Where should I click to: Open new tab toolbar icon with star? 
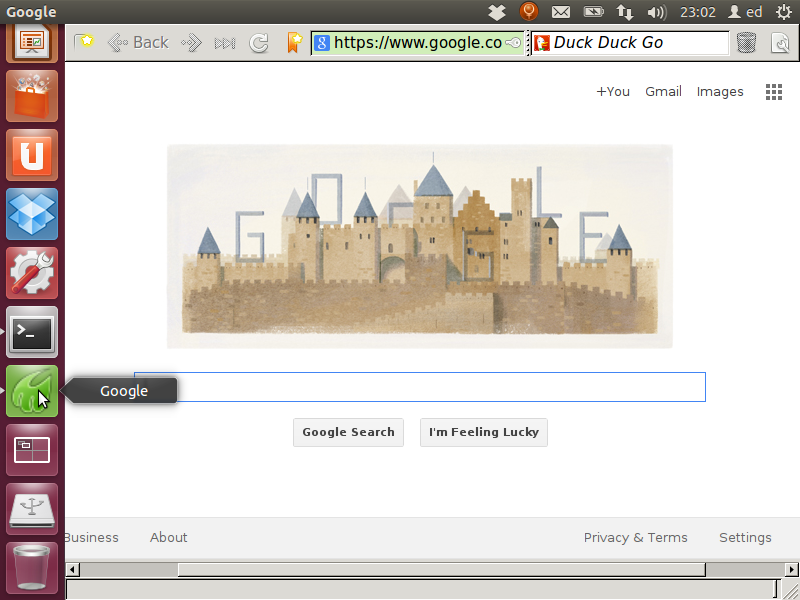coord(84,42)
